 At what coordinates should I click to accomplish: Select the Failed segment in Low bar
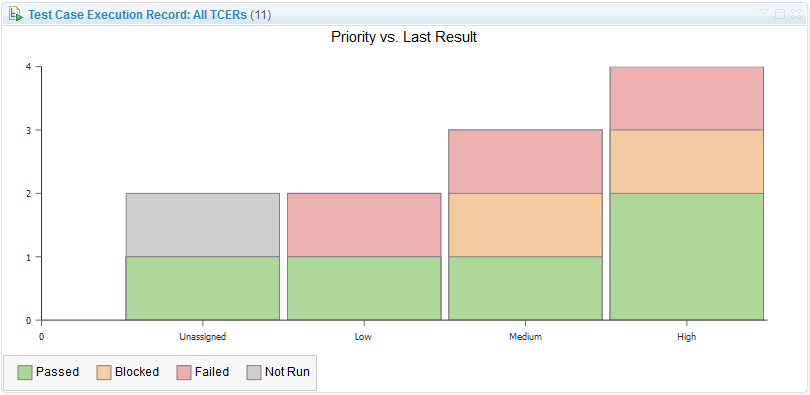tap(364, 225)
